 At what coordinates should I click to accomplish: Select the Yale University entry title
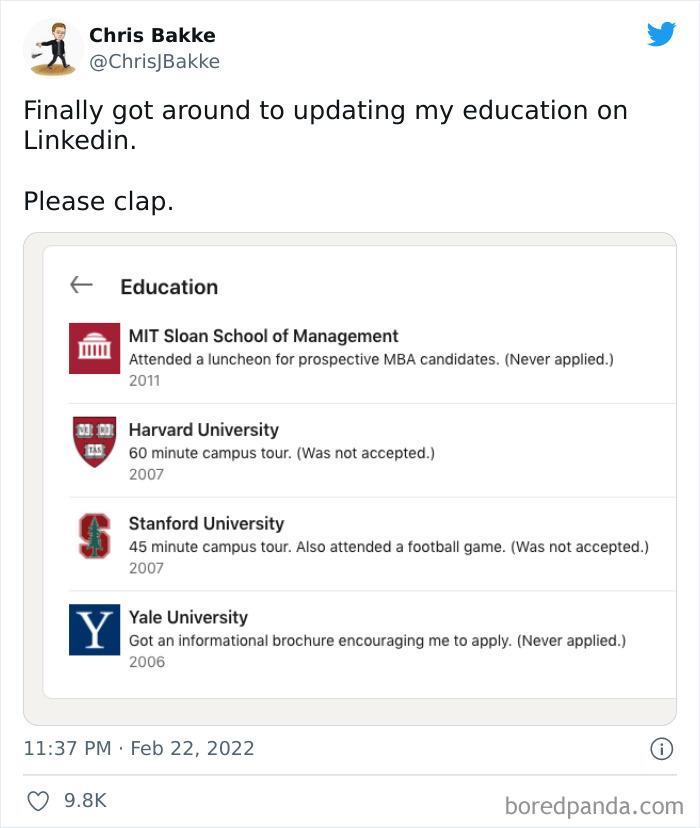coord(188,618)
